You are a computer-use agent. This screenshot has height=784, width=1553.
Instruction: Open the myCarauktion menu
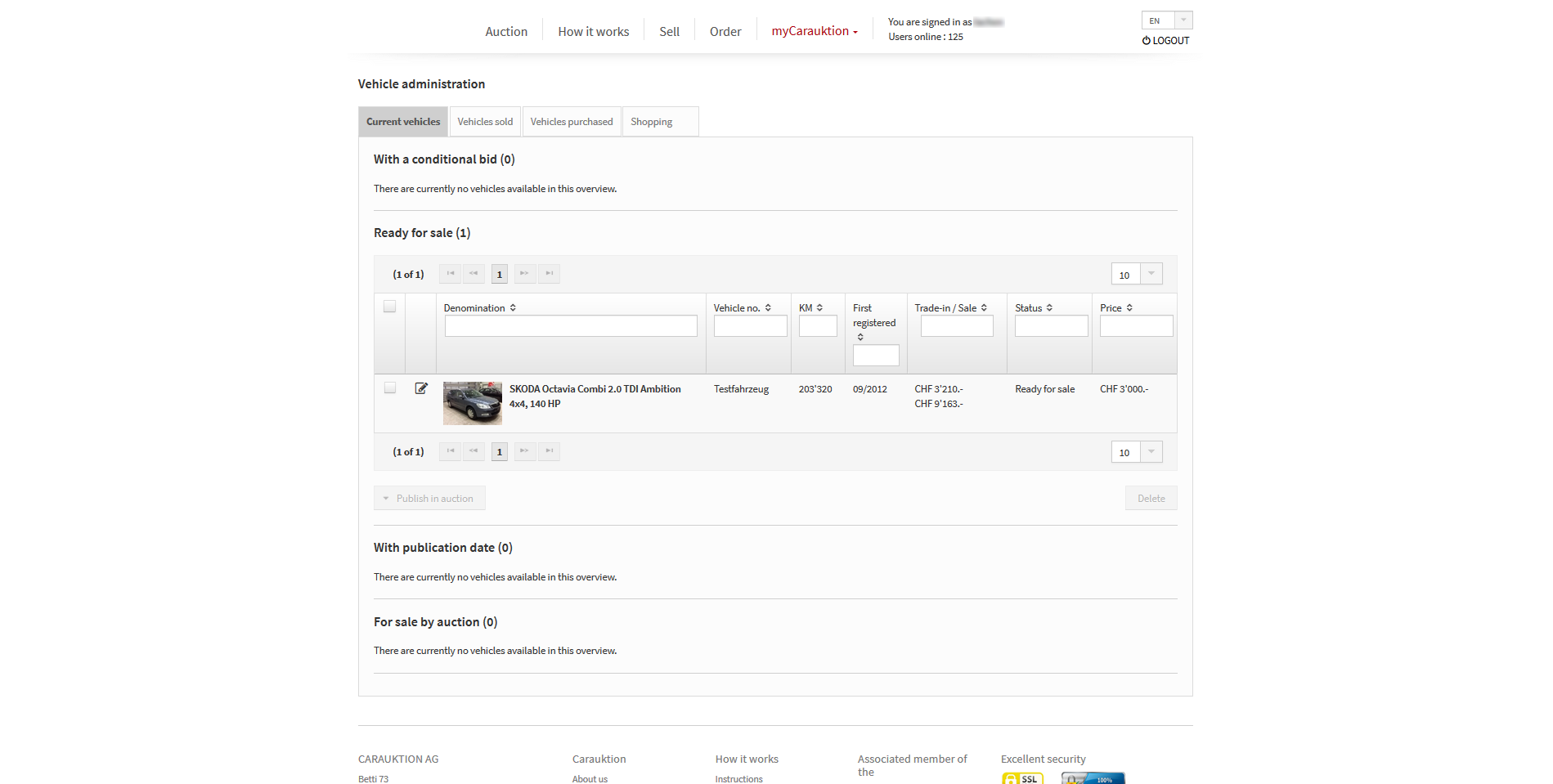point(814,31)
